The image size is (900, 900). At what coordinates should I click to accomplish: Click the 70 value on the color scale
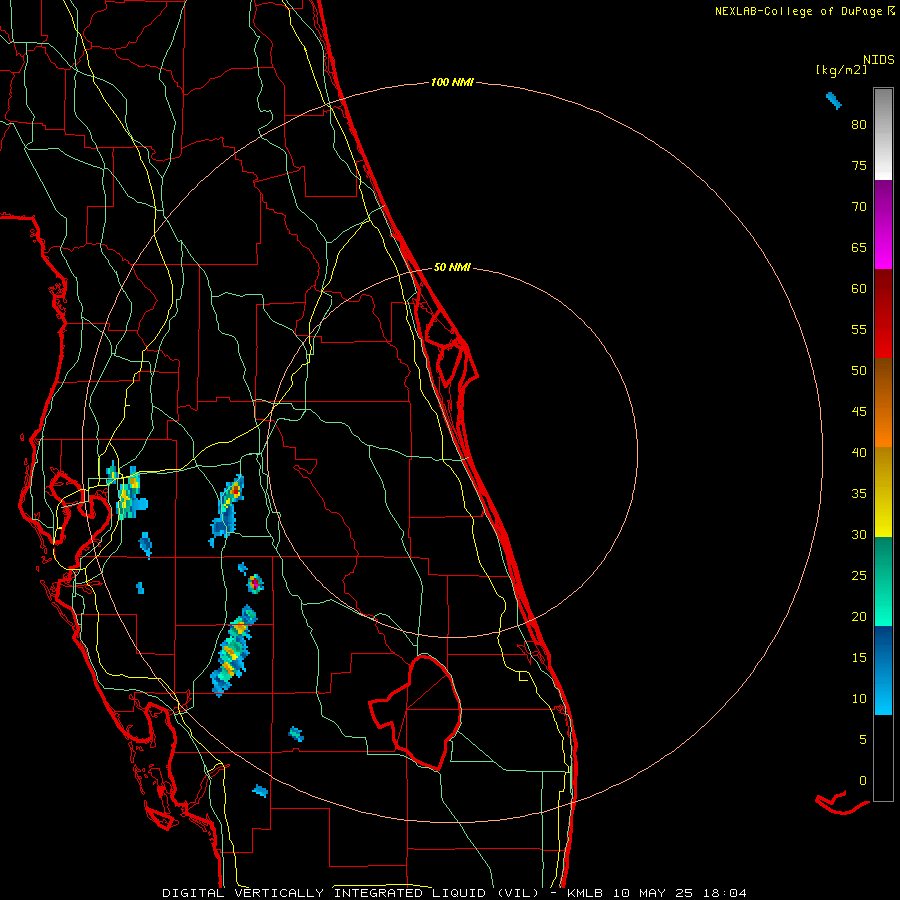click(859, 207)
